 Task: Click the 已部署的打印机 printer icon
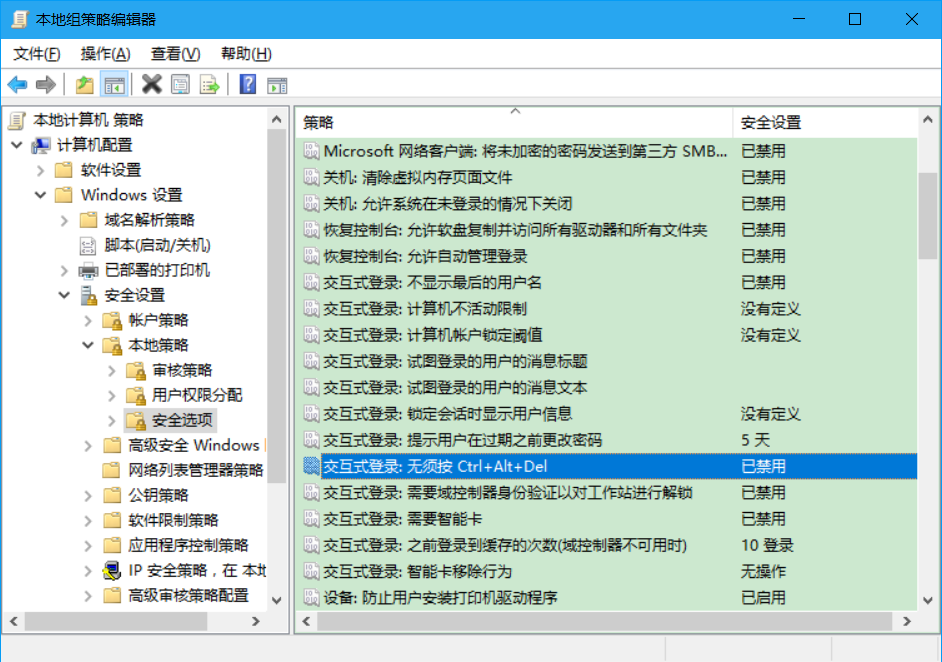tap(88, 270)
